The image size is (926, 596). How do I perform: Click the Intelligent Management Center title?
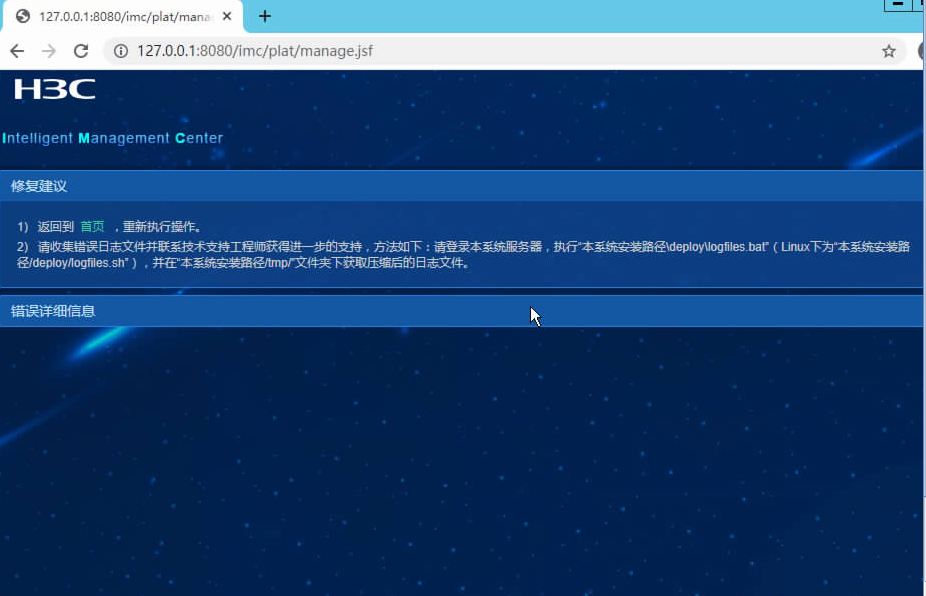112,138
